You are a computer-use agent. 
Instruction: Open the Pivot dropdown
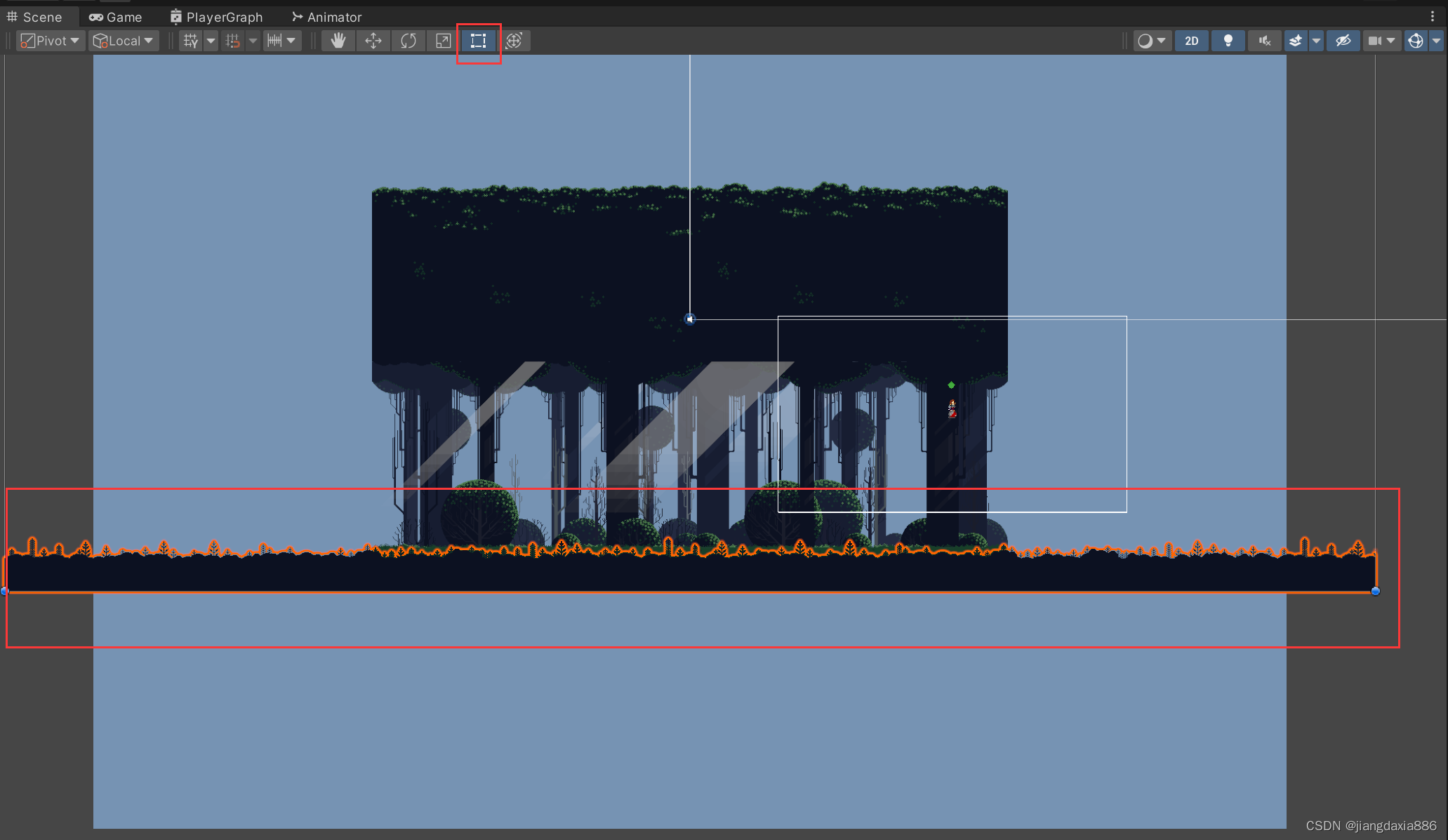click(x=50, y=41)
